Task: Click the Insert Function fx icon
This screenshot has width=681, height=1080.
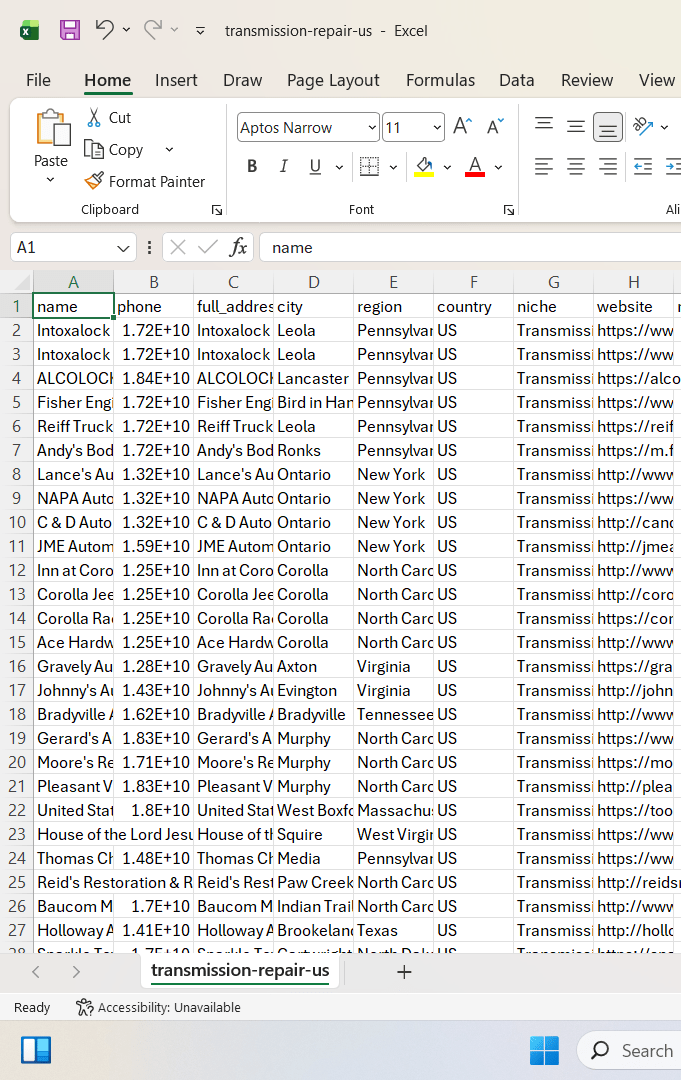Action: tap(238, 247)
